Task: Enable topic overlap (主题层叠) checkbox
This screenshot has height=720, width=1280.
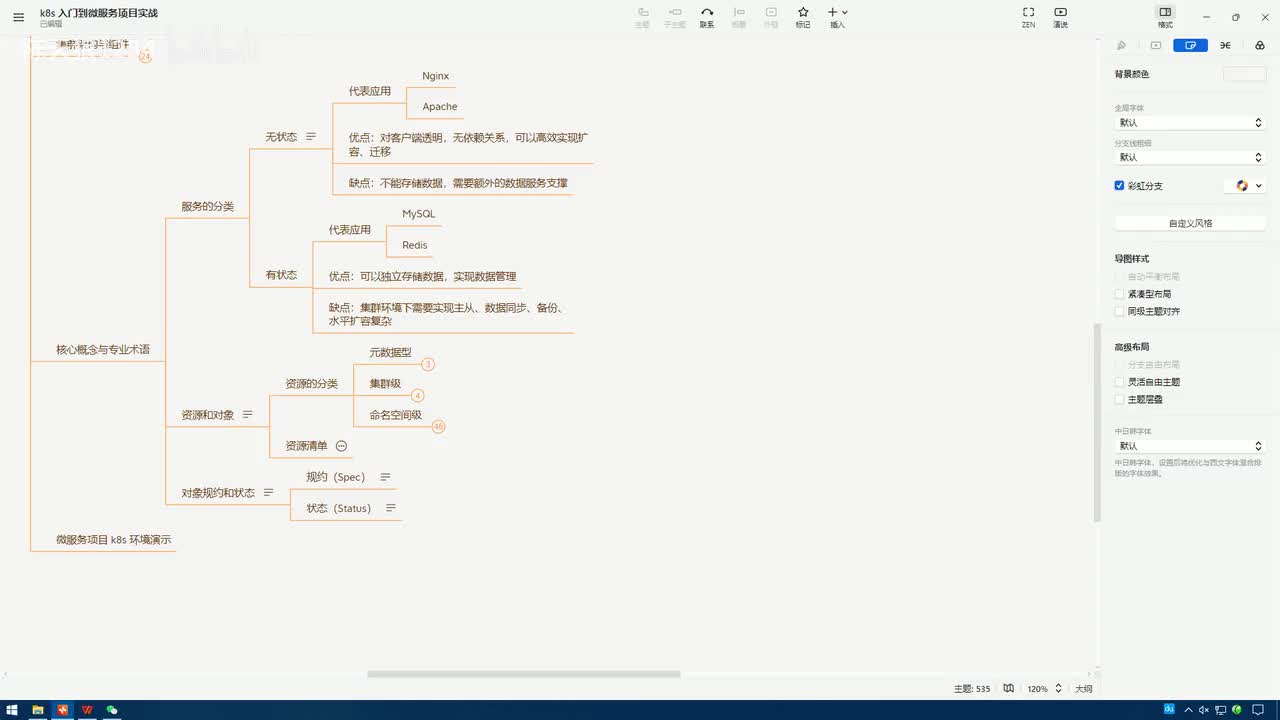Action: click(1120, 399)
